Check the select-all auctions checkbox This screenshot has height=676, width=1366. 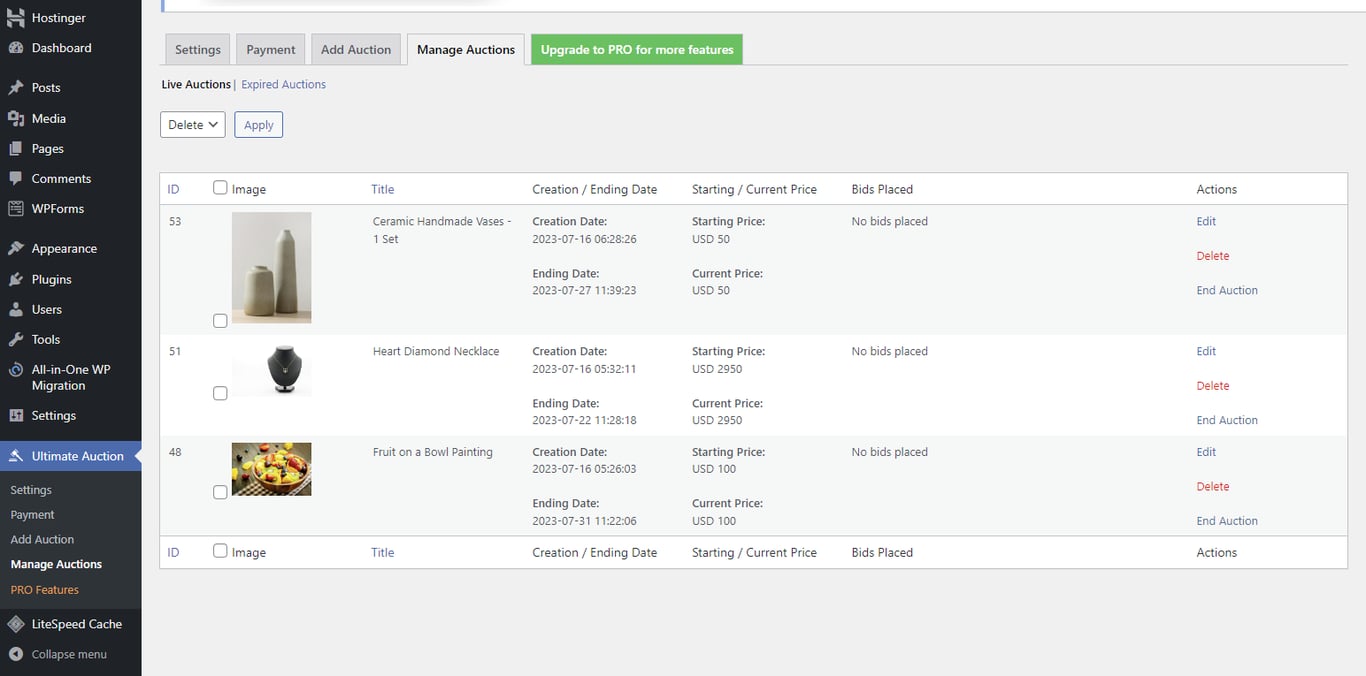(219, 187)
